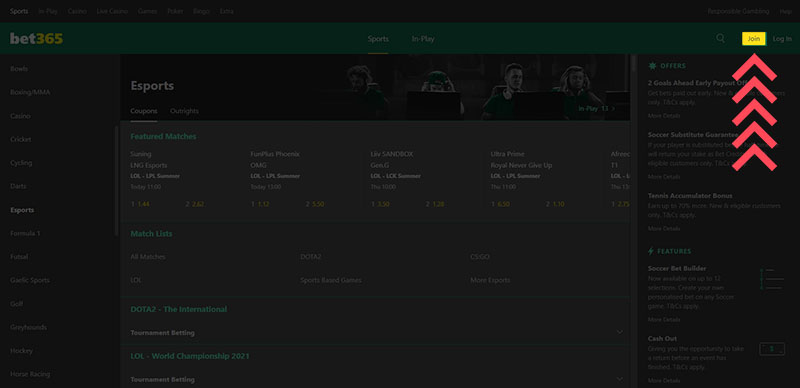The width and height of the screenshot is (800, 388).
Task: Click the bet365 logo
Action: (x=37, y=38)
